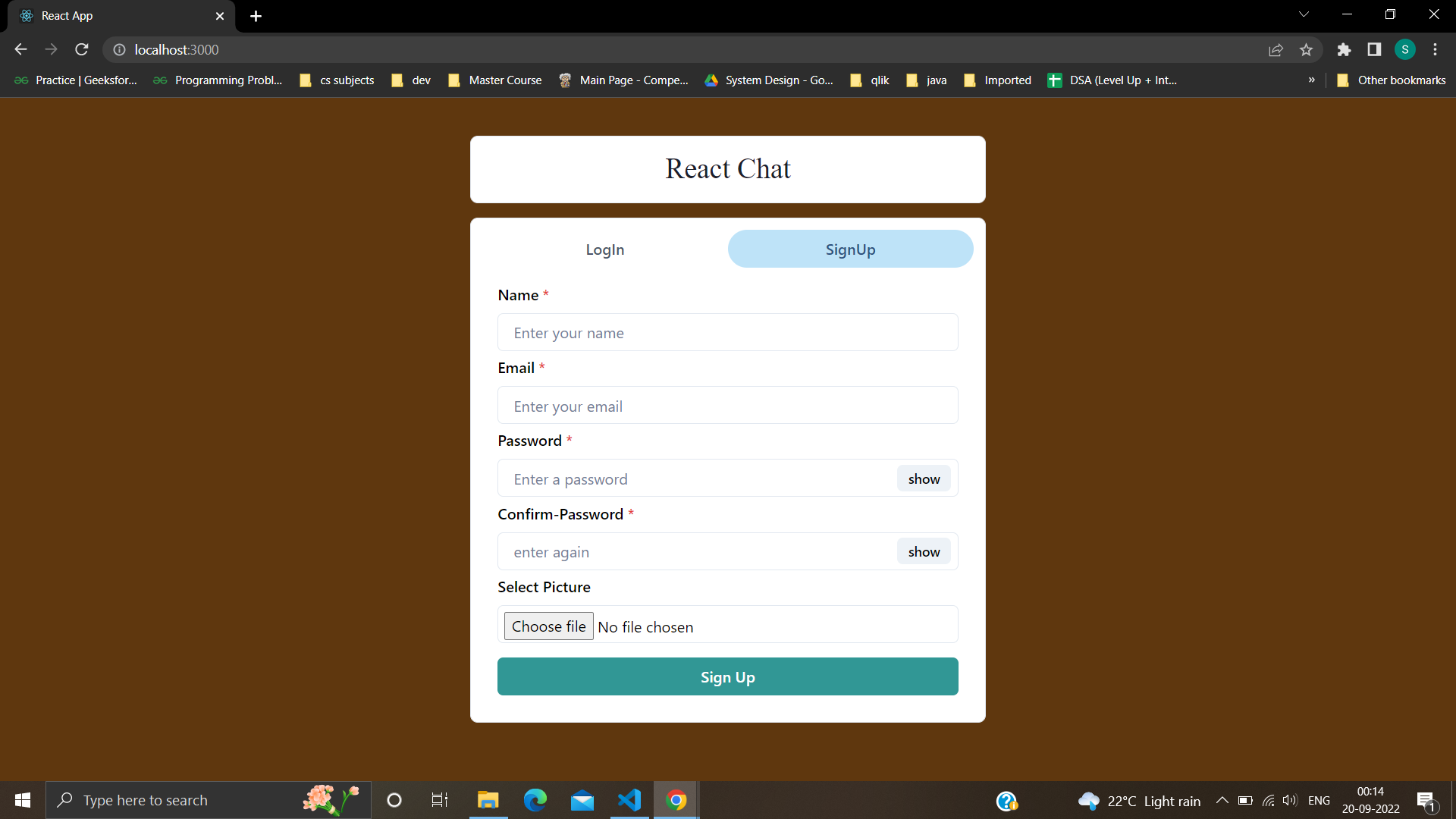Expand the hidden bookmarks overflow chevron
The width and height of the screenshot is (1456, 819).
click(x=1311, y=80)
